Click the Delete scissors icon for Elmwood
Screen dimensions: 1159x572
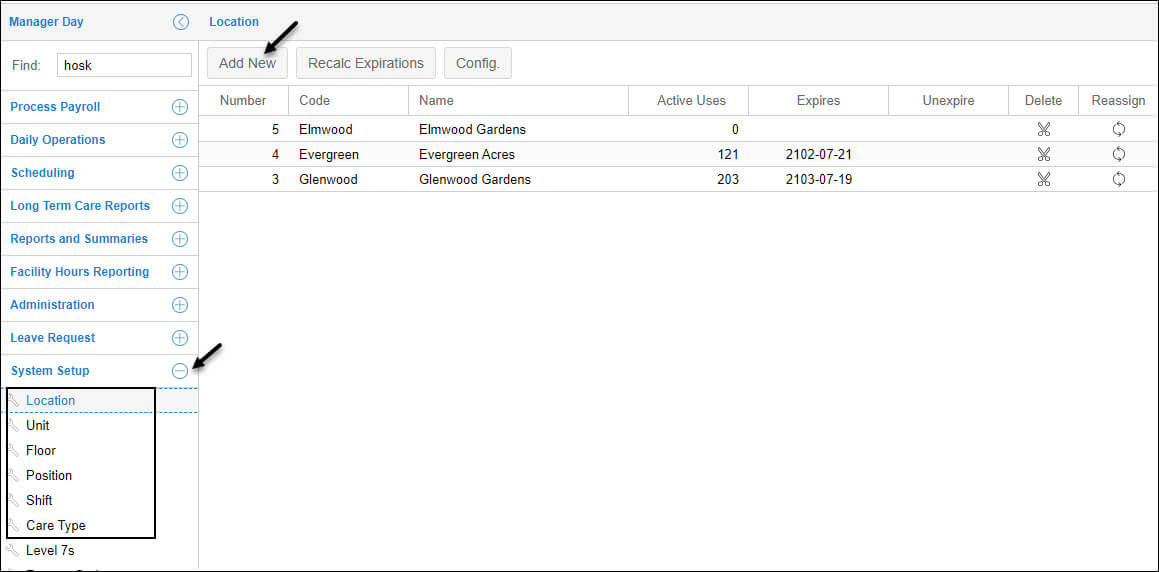coord(1043,129)
